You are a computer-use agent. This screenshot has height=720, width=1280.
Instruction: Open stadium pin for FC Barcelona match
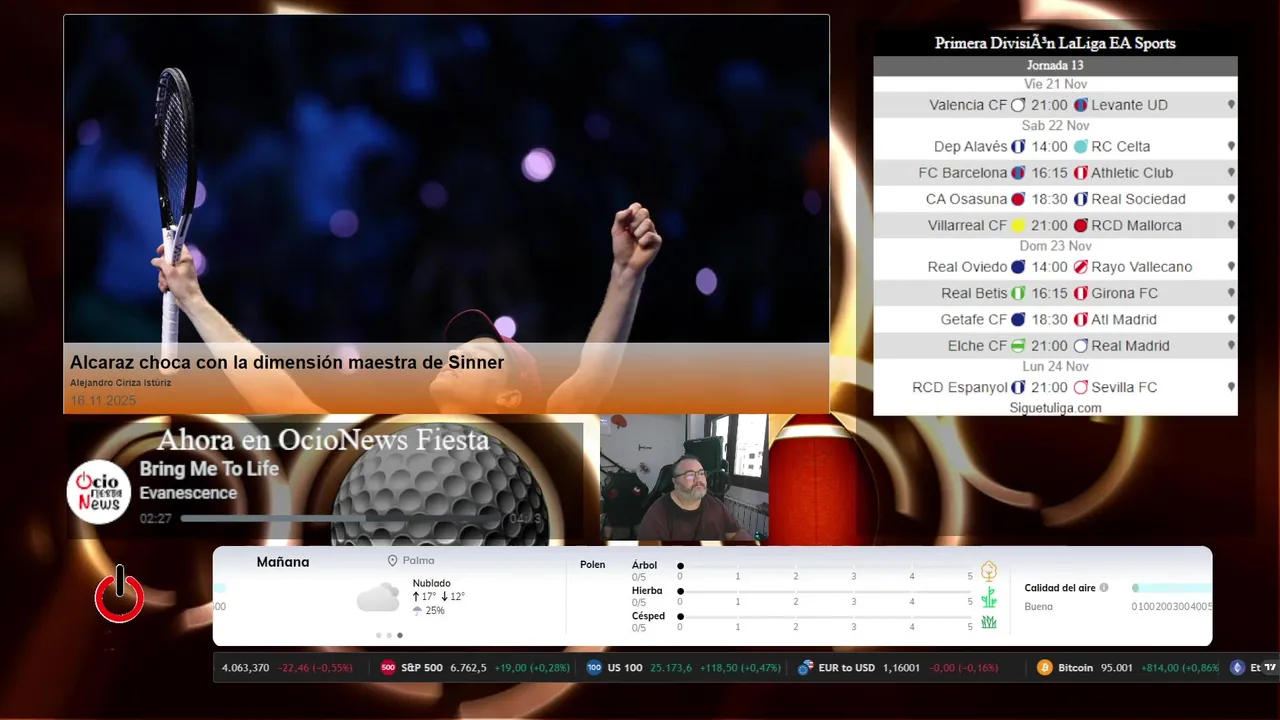[1231, 173]
